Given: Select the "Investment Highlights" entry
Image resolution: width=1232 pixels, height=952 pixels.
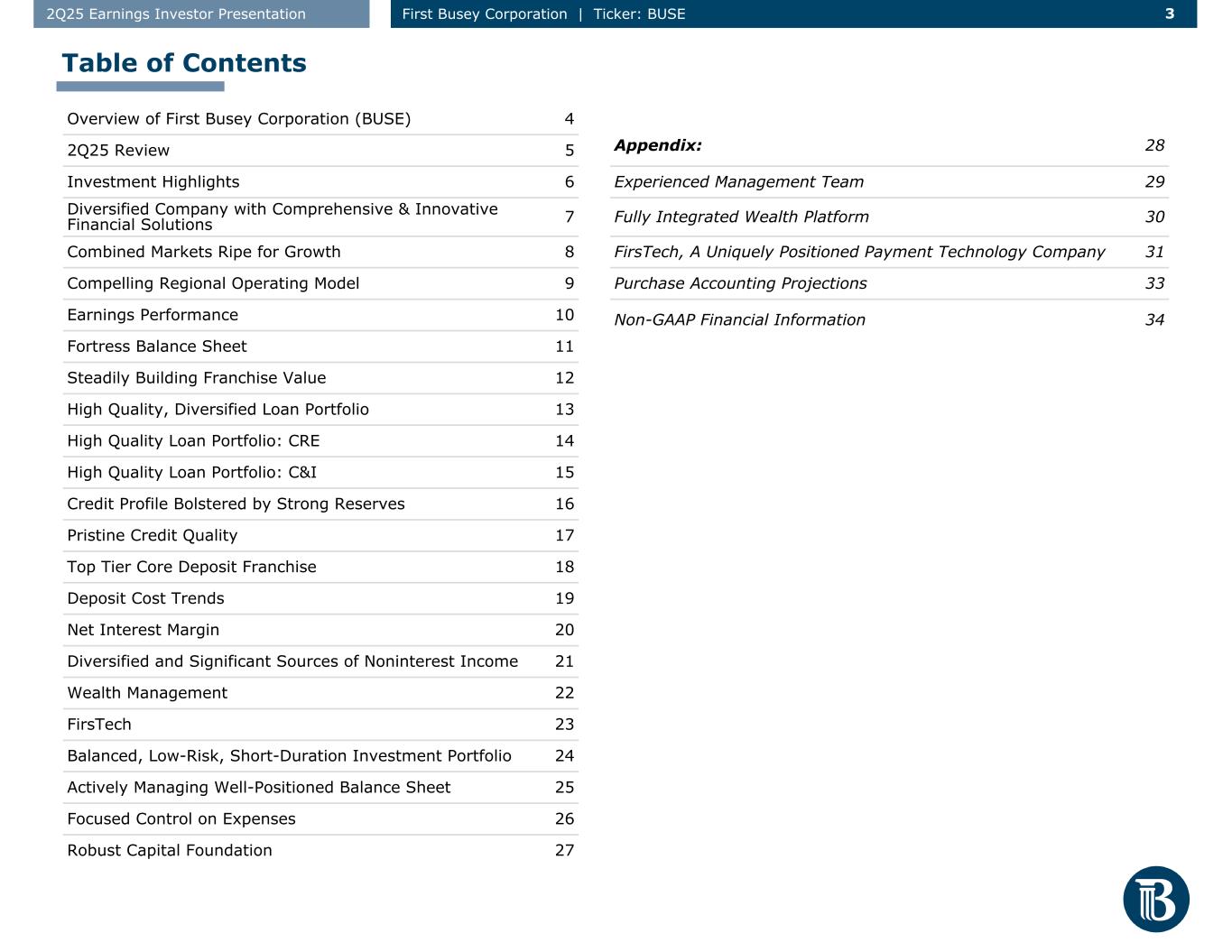Looking at the screenshot, I should (153, 182).
